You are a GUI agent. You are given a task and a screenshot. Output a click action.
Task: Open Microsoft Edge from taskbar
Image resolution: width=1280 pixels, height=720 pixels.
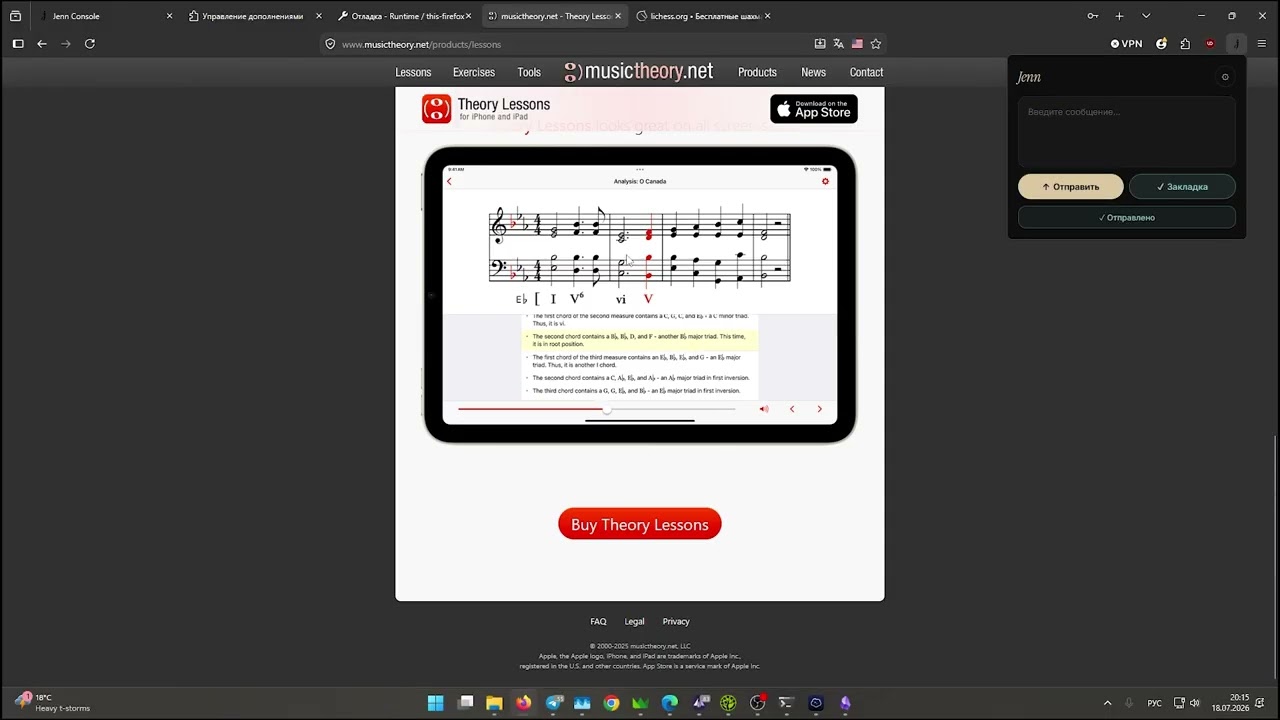(669, 703)
